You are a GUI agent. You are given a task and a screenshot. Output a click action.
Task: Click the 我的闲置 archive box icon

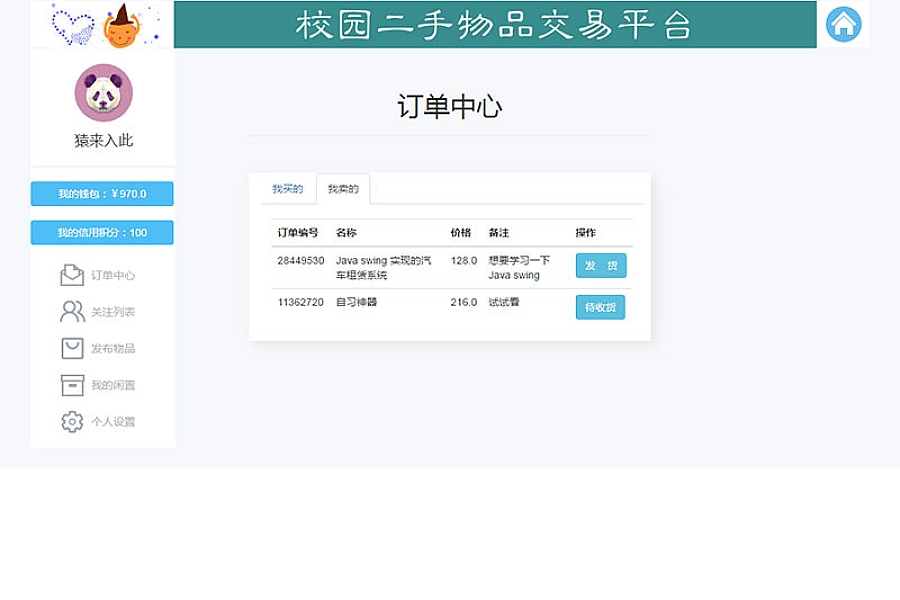click(x=72, y=385)
